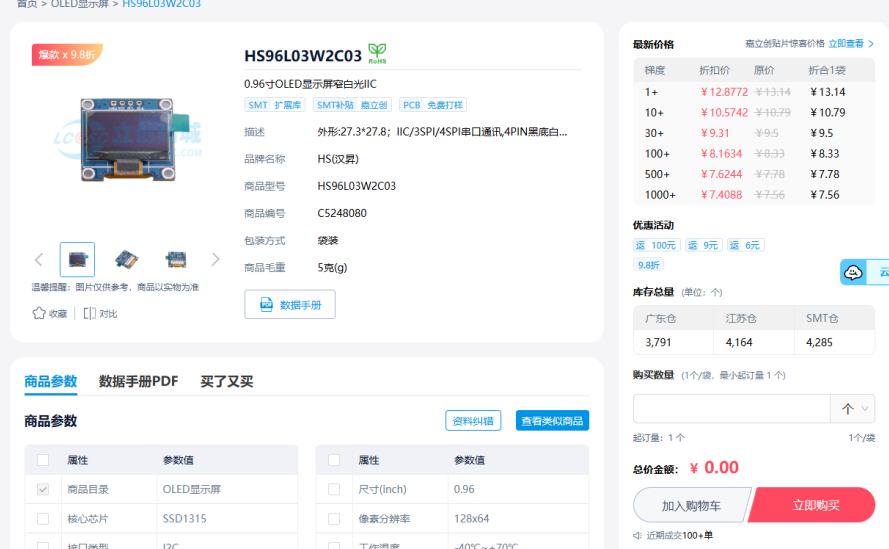Switch to the 数据手册PDF tab
The image size is (889, 549).
pyautogui.click(x=138, y=381)
